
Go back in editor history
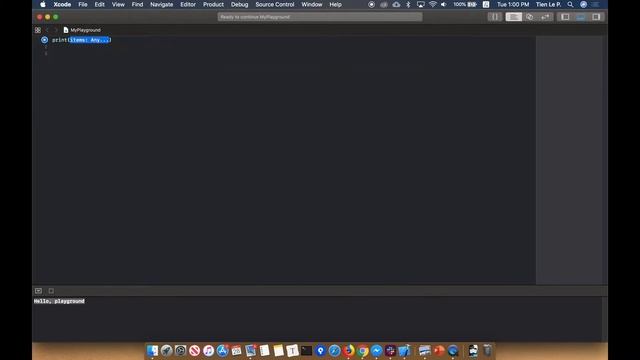[x=47, y=30]
